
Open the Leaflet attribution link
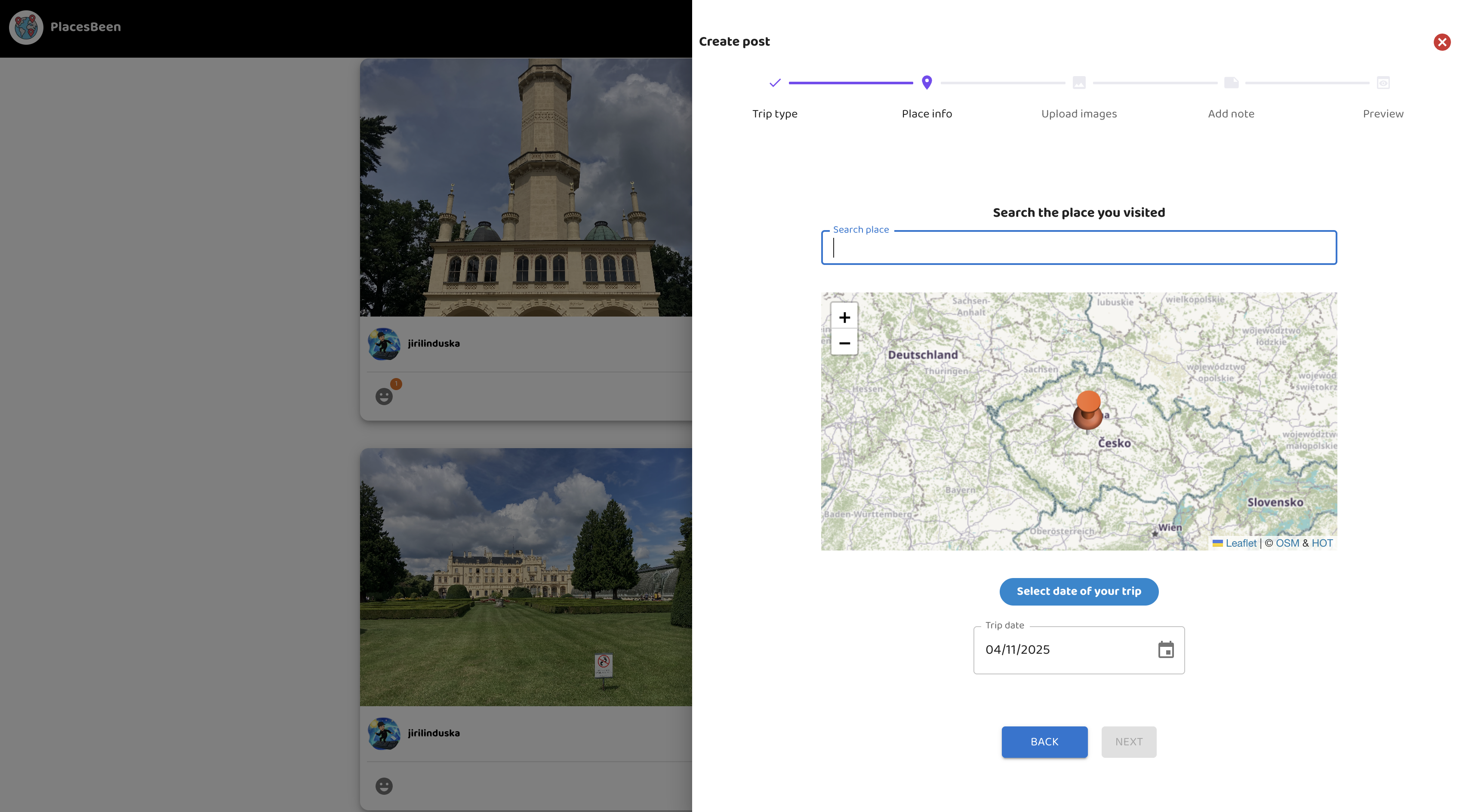[x=1240, y=544]
